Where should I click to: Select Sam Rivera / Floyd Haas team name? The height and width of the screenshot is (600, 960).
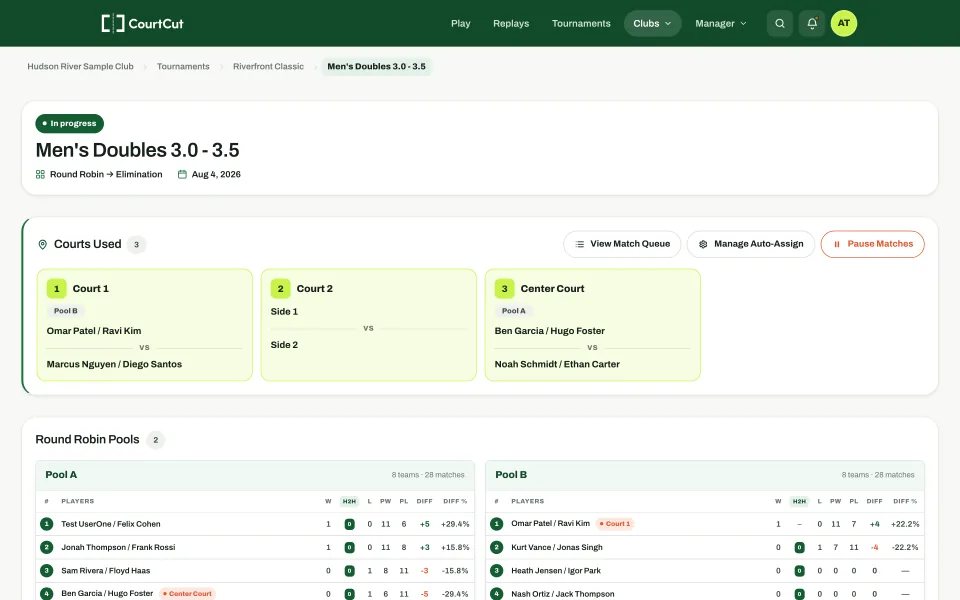tap(105, 571)
